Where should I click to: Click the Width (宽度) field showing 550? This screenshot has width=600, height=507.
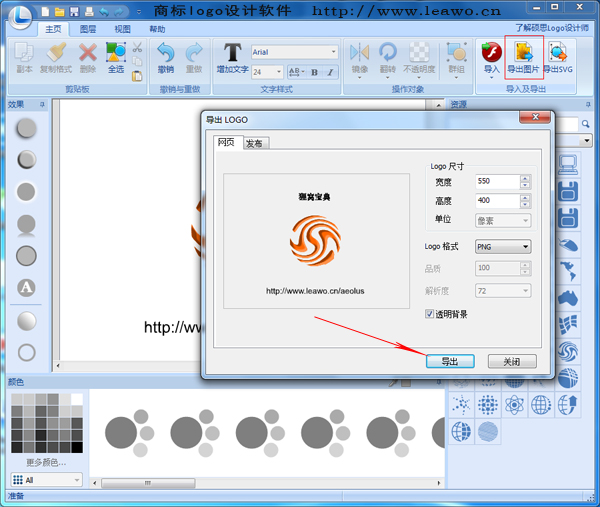click(x=498, y=181)
